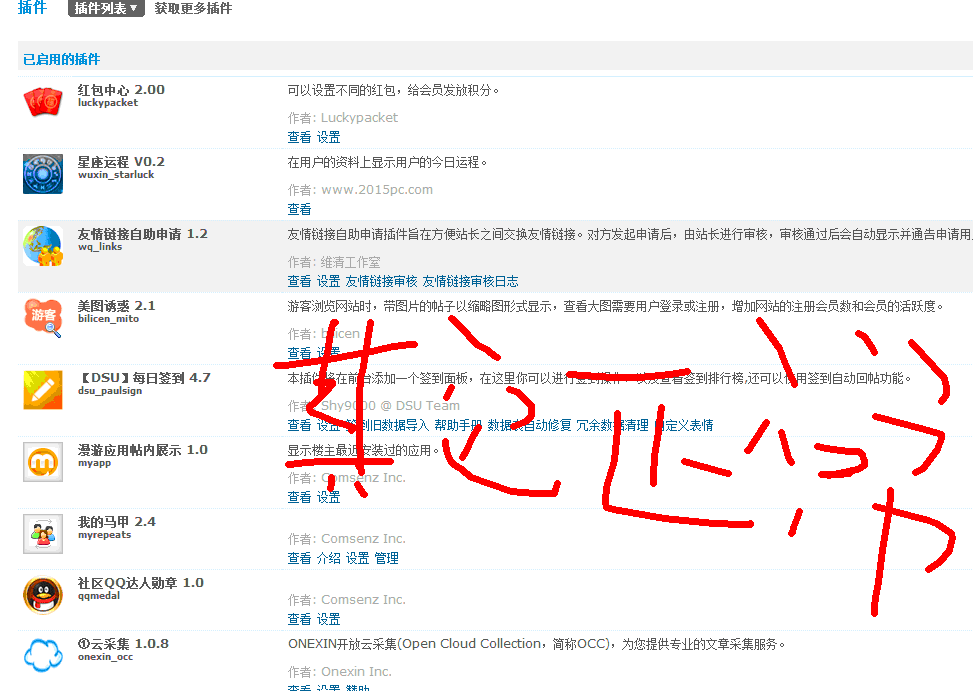Click the onexin_occ identifier text
Image resolution: width=973 pixels, height=691 pixels.
pyautogui.click(x=105, y=657)
